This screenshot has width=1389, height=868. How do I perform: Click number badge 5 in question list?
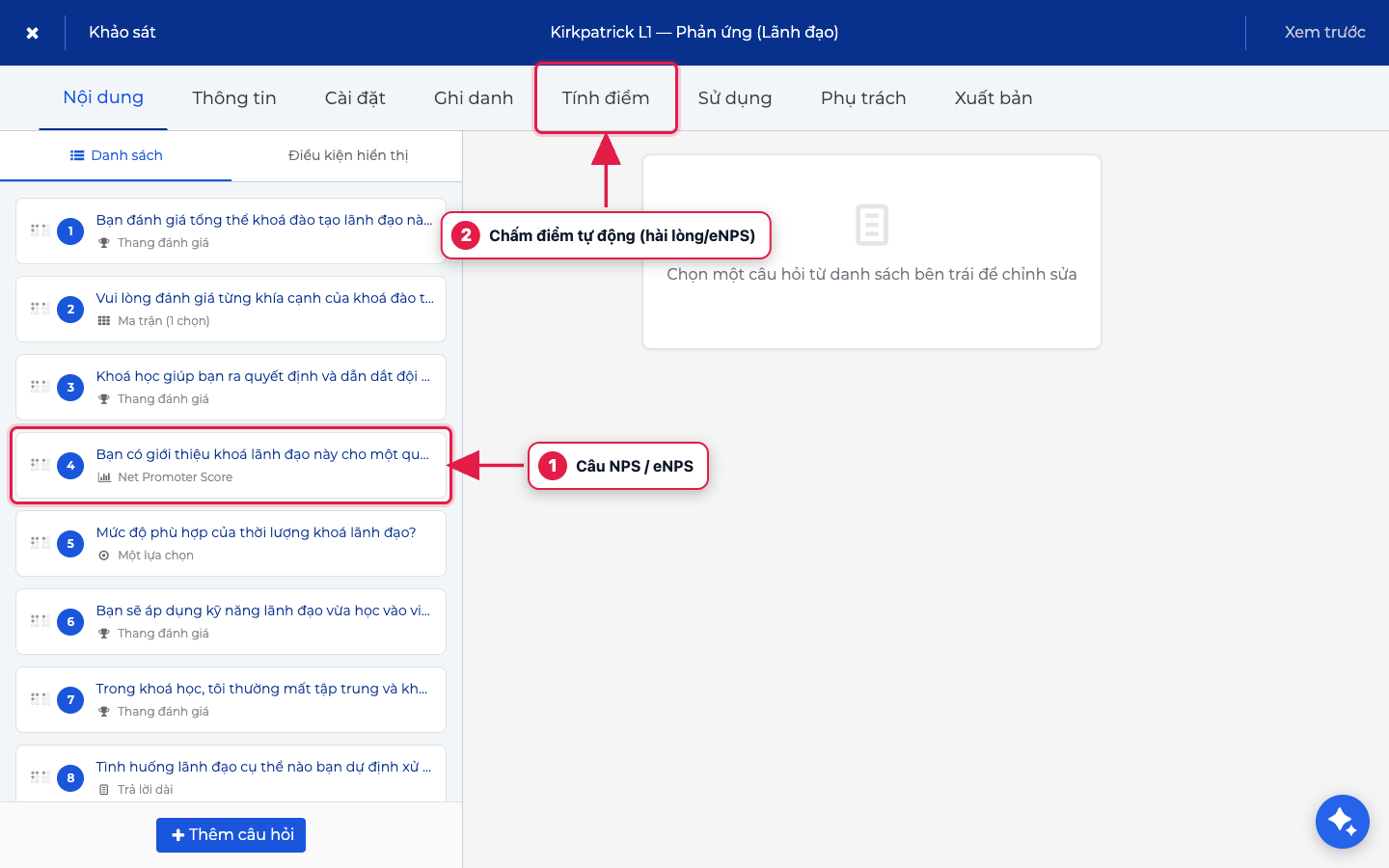(x=70, y=544)
